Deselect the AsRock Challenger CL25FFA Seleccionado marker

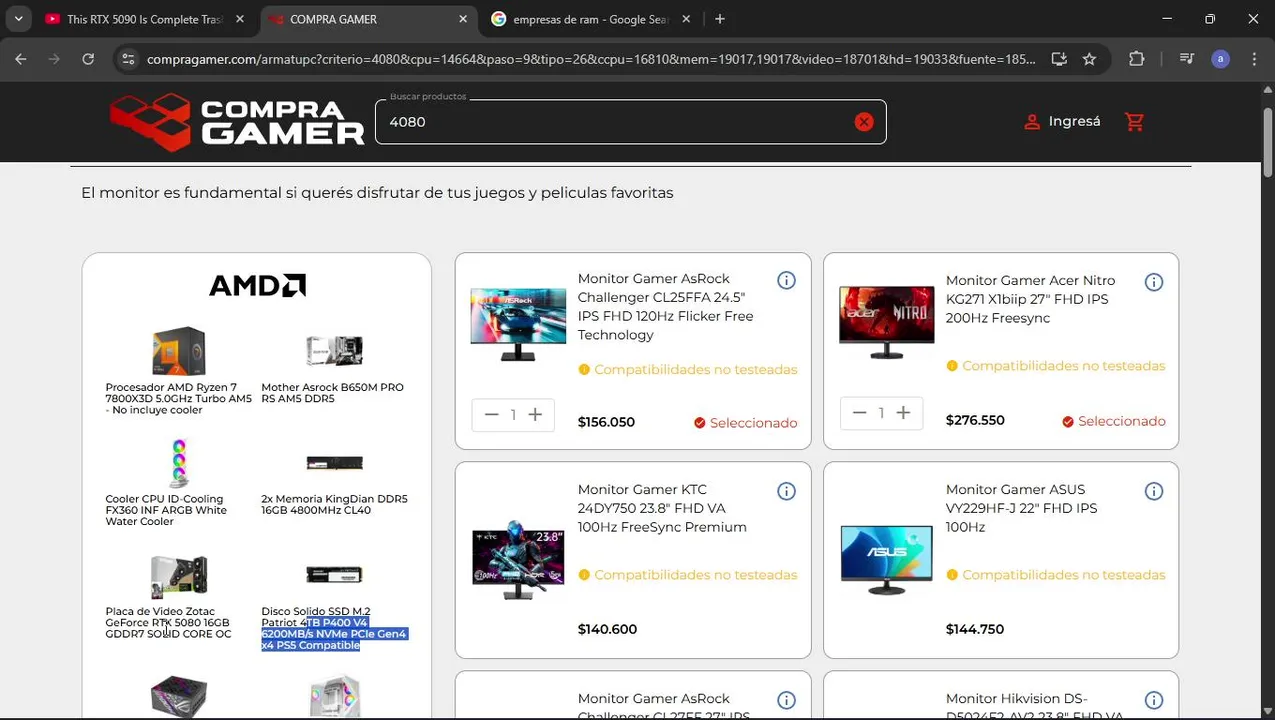tap(746, 423)
